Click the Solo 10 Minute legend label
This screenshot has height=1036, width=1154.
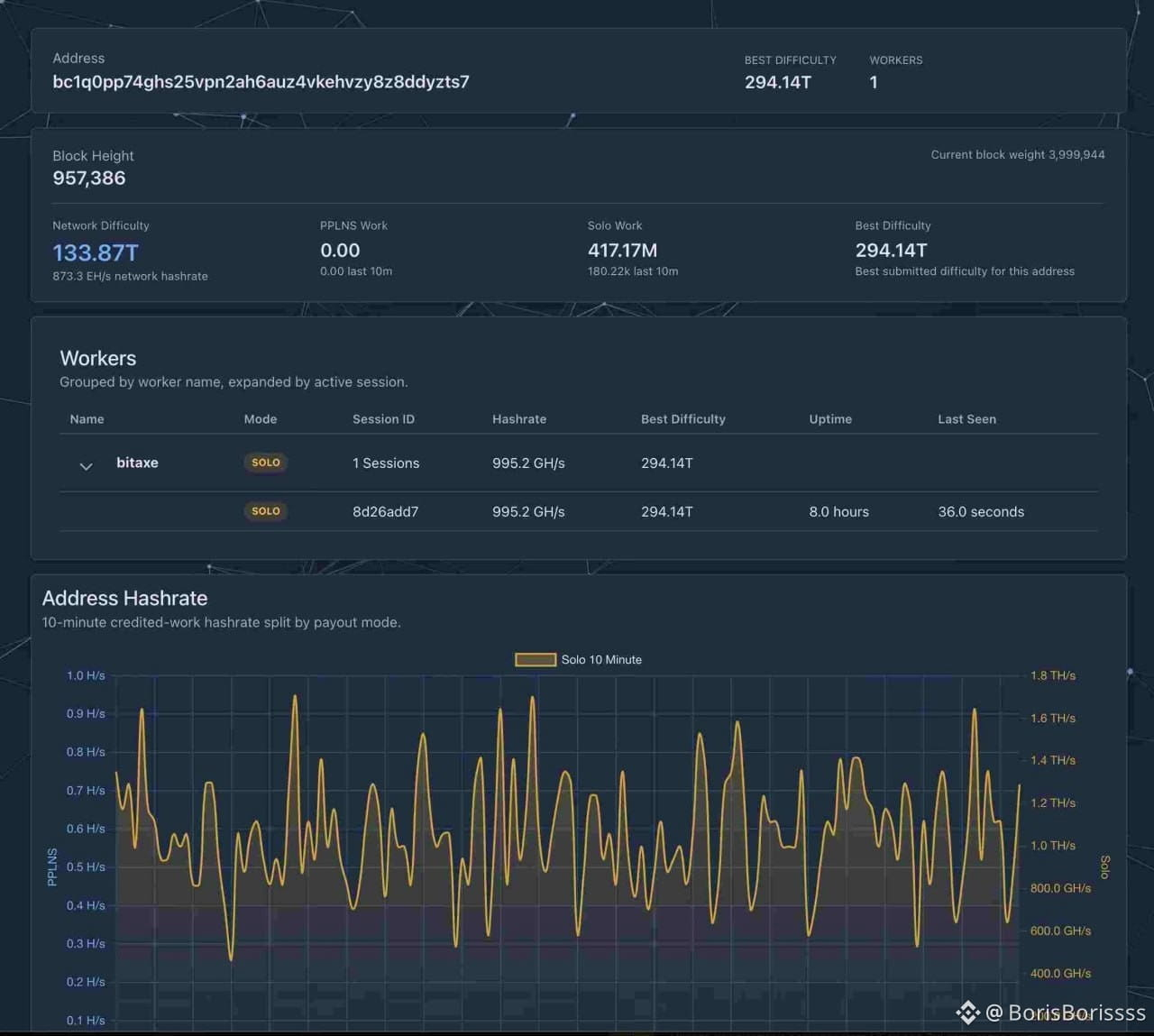(x=601, y=660)
